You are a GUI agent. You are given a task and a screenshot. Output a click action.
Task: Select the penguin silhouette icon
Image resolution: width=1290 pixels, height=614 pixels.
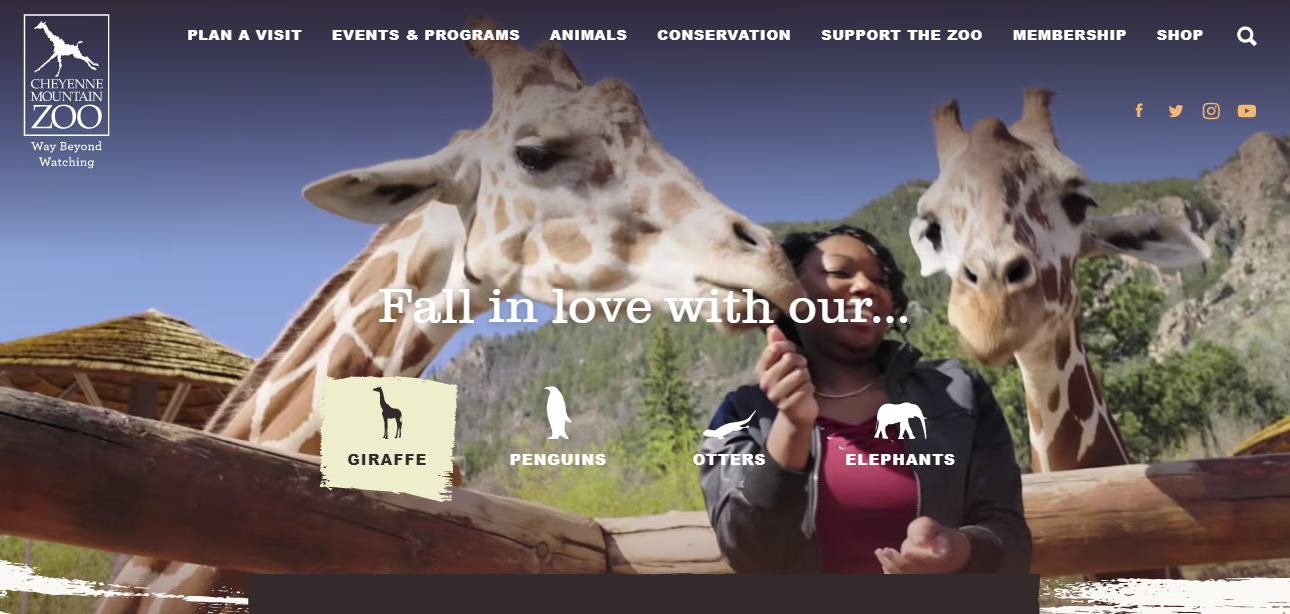tap(557, 413)
